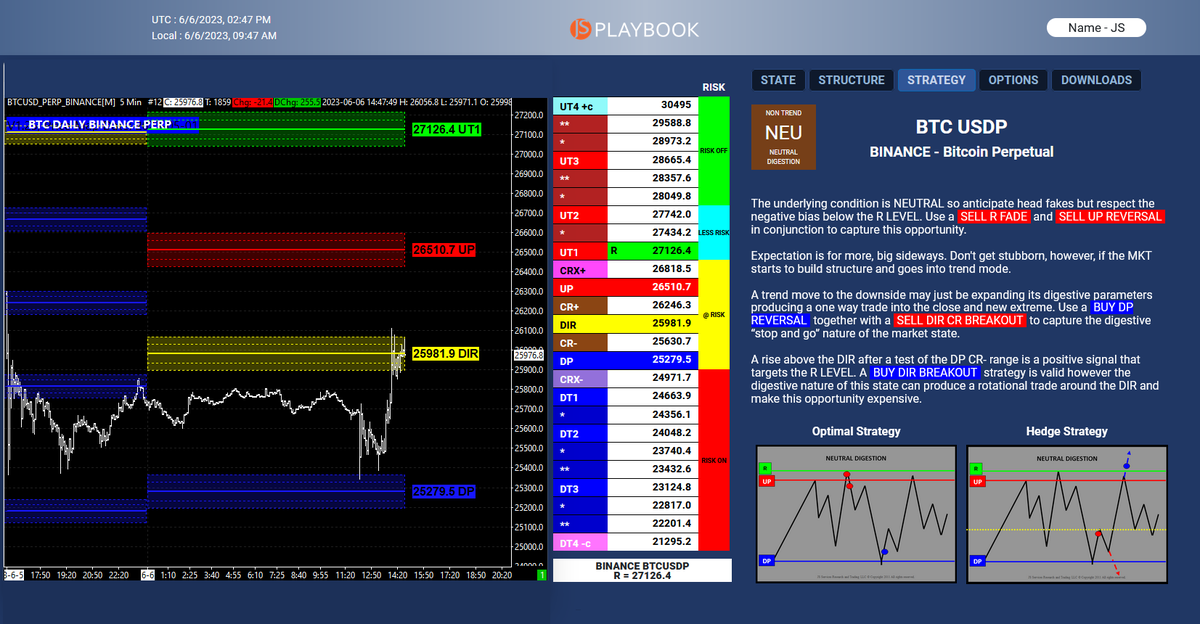The height and width of the screenshot is (624, 1200).
Task: Click the value 27742.0 in the table
Action: point(671,215)
